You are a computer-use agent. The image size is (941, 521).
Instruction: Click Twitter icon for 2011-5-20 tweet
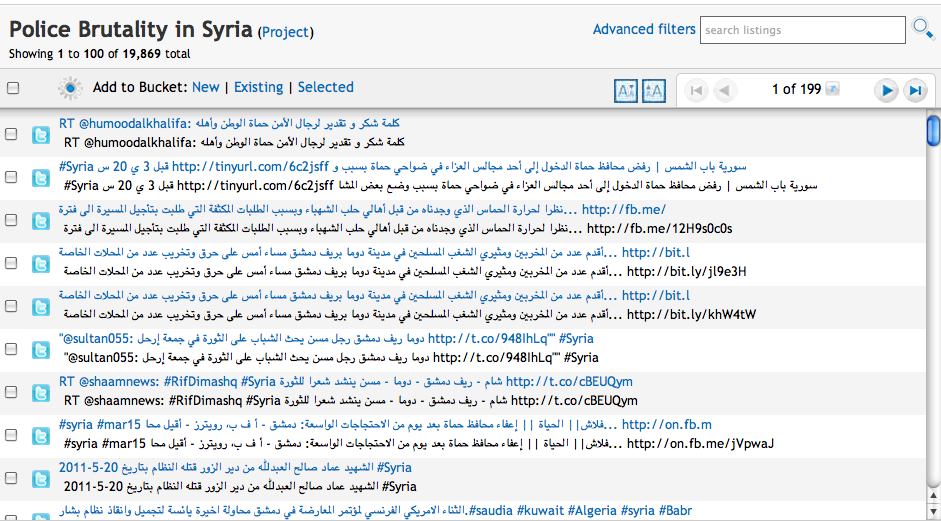point(41,479)
